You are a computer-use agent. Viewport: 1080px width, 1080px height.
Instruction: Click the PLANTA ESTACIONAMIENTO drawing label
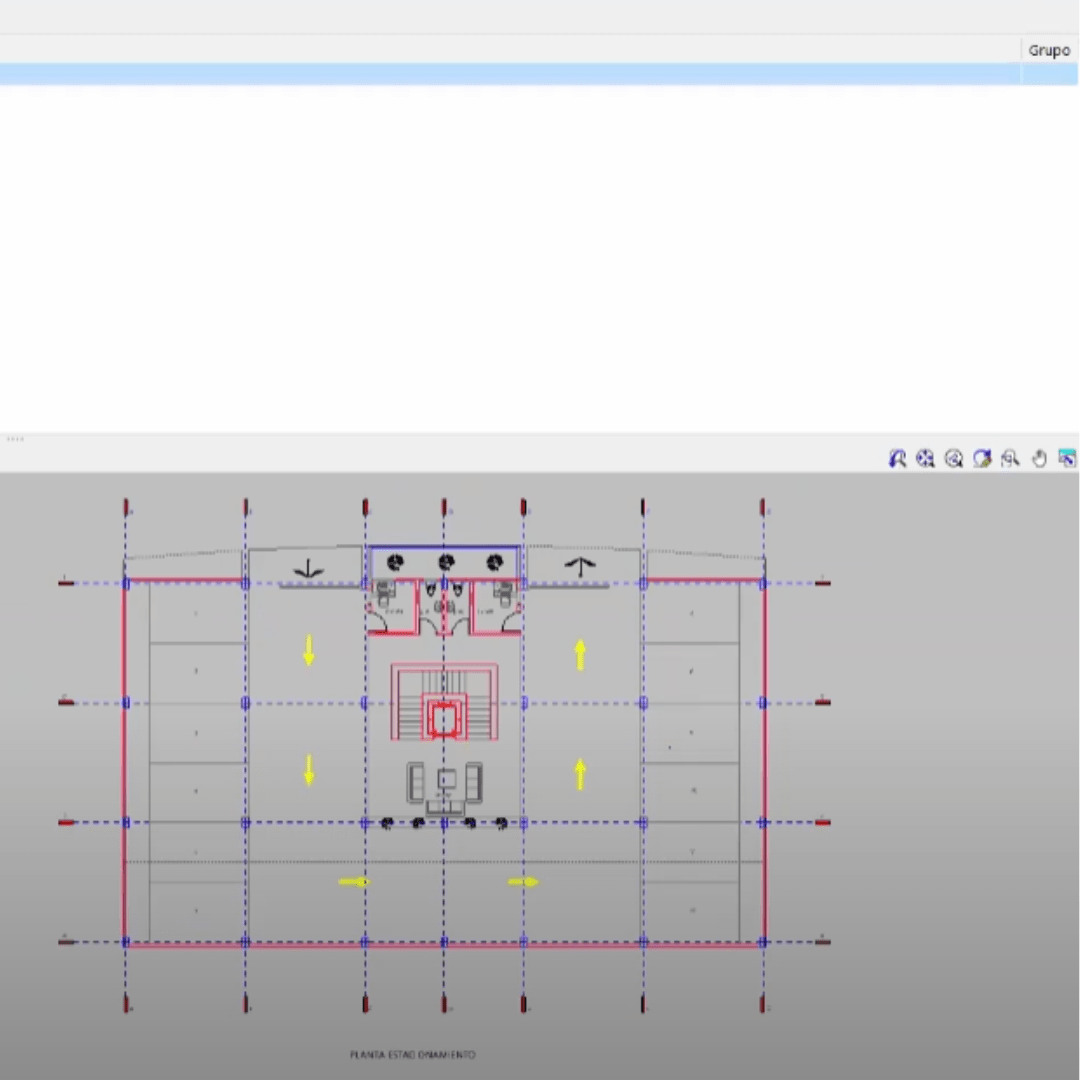click(412, 1054)
